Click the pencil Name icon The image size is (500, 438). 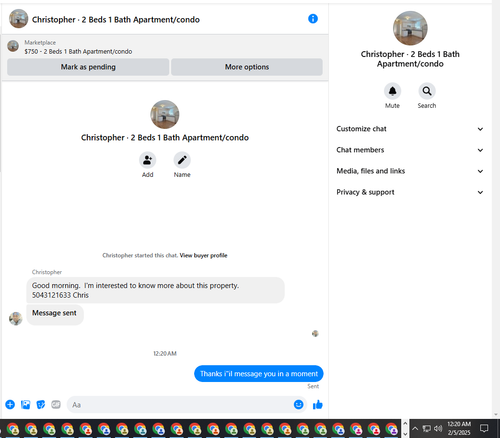[x=182, y=160]
